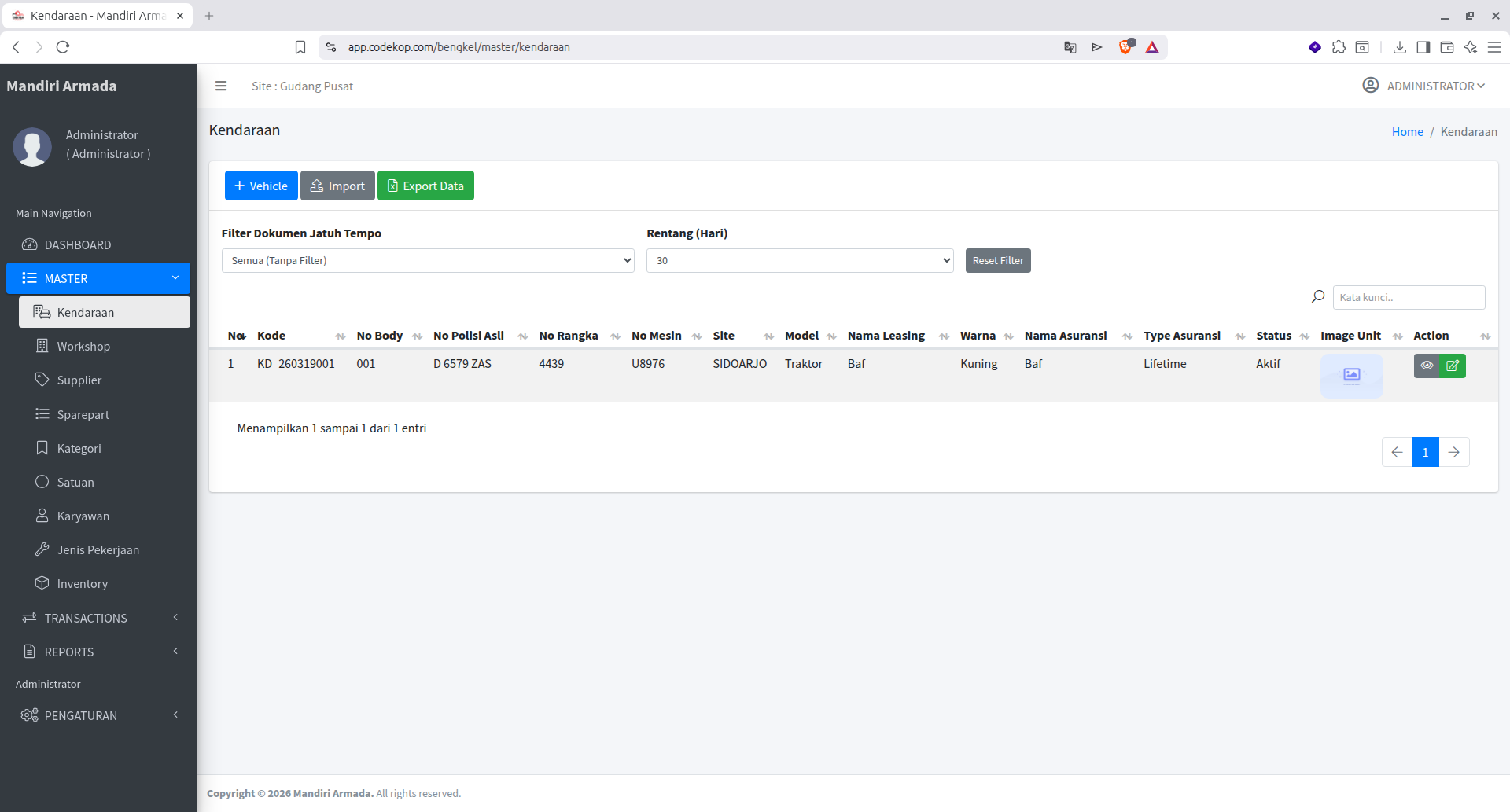
Task: Add a new Vehicle
Action: click(x=261, y=186)
